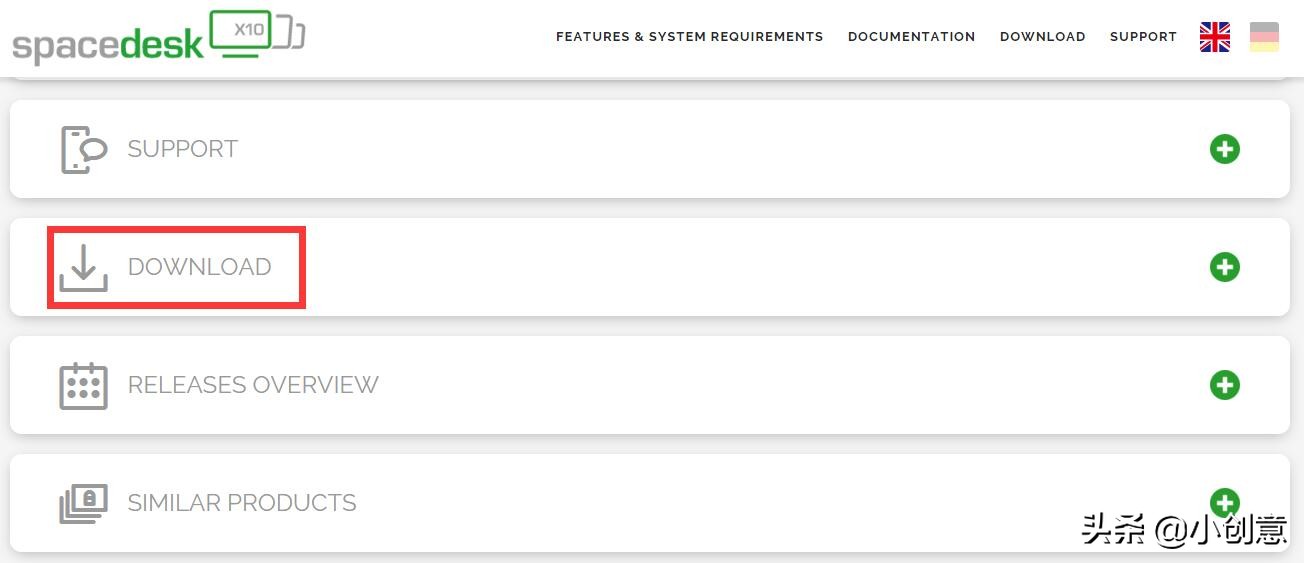Image resolution: width=1304 pixels, height=563 pixels.
Task: Click the spacedesk logo
Action: tap(108, 44)
